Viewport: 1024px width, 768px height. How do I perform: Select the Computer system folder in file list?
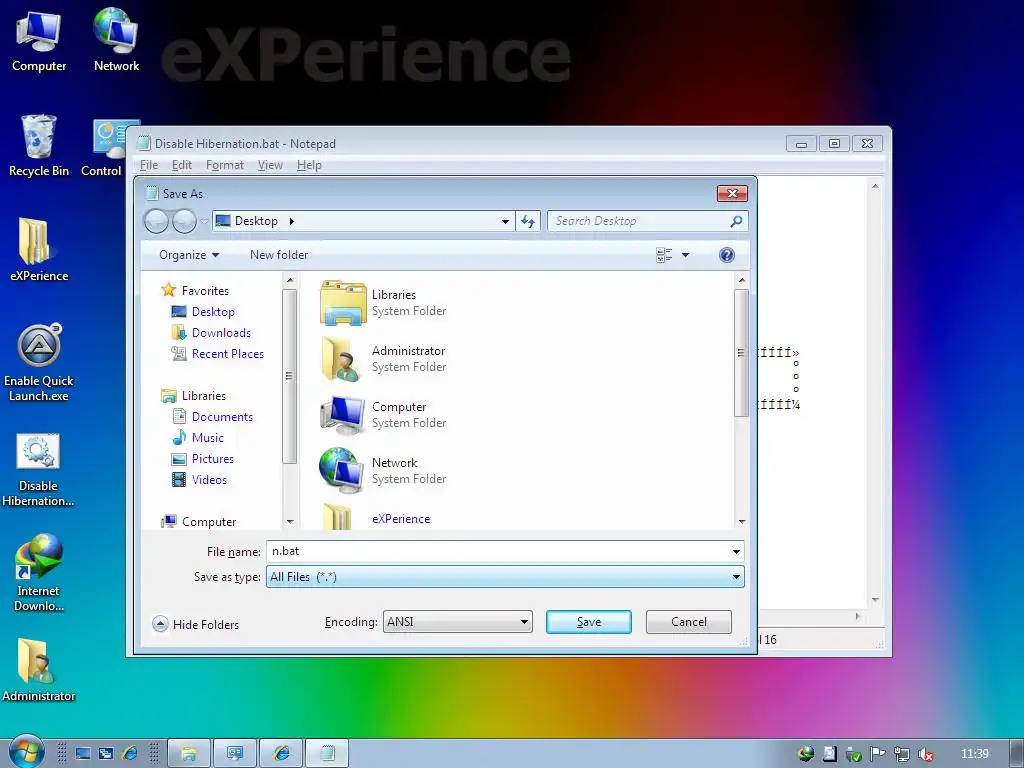[x=385, y=415]
